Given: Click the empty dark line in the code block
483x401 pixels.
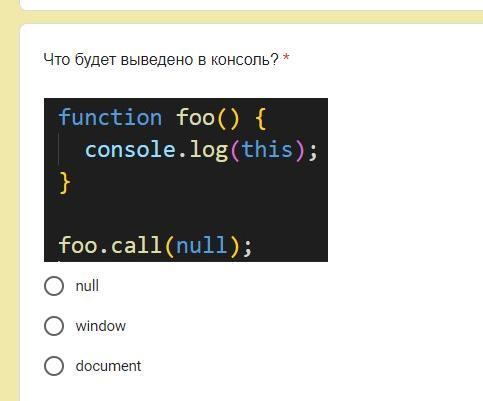Looking at the screenshot, I should point(186,214).
